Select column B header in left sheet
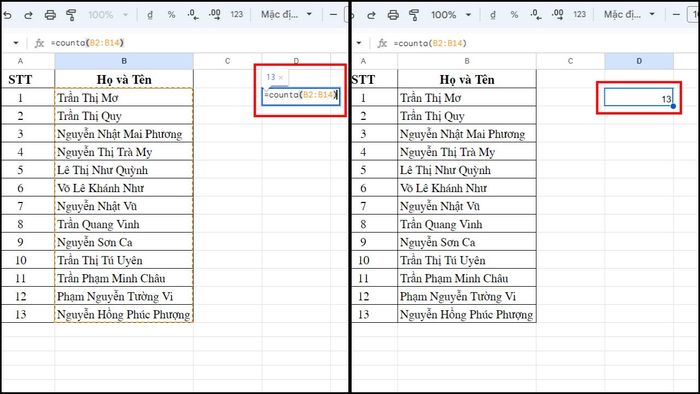Viewport: 700px width, 394px height. point(124,61)
